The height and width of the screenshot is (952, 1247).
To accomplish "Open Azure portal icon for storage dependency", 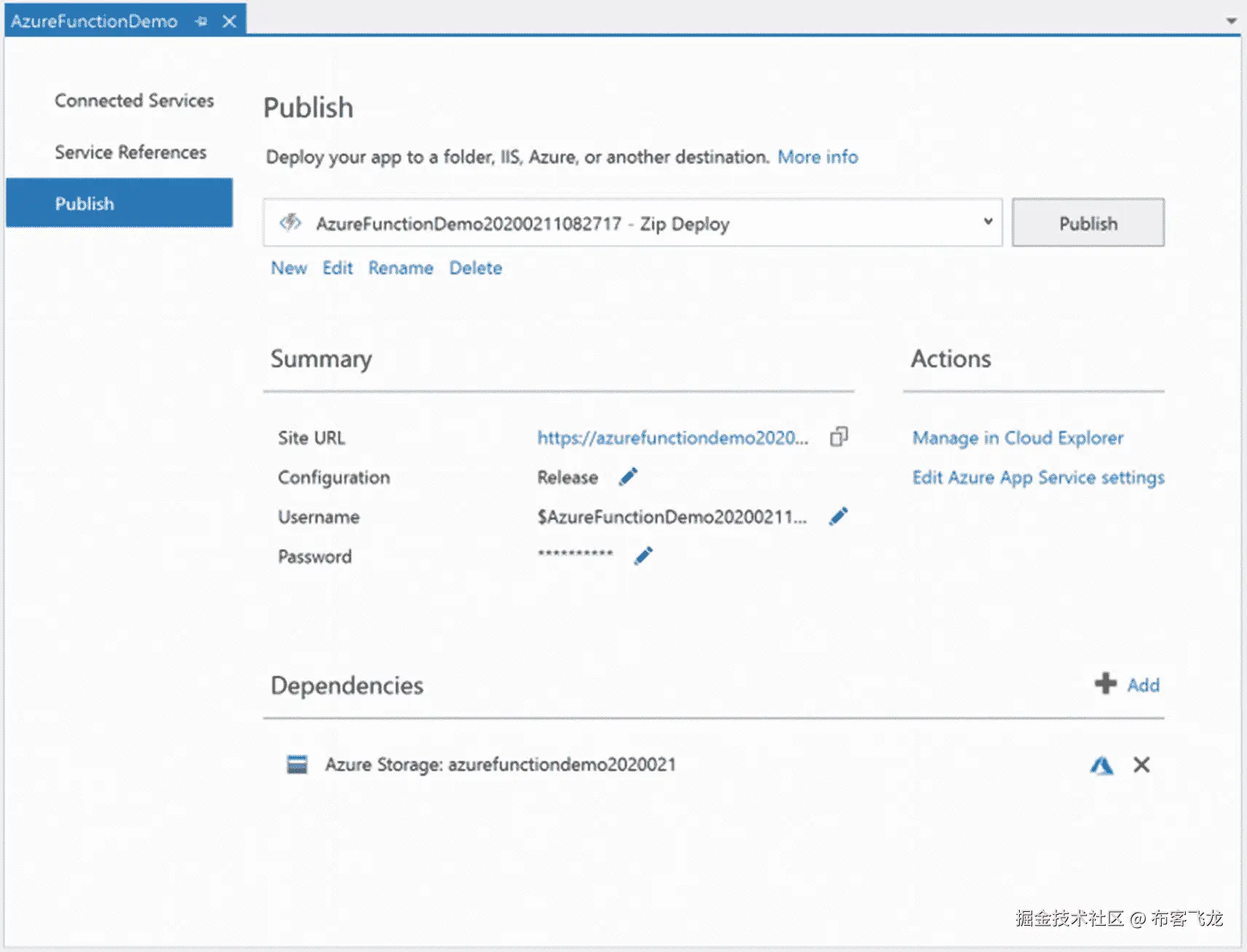I will 1101,765.
